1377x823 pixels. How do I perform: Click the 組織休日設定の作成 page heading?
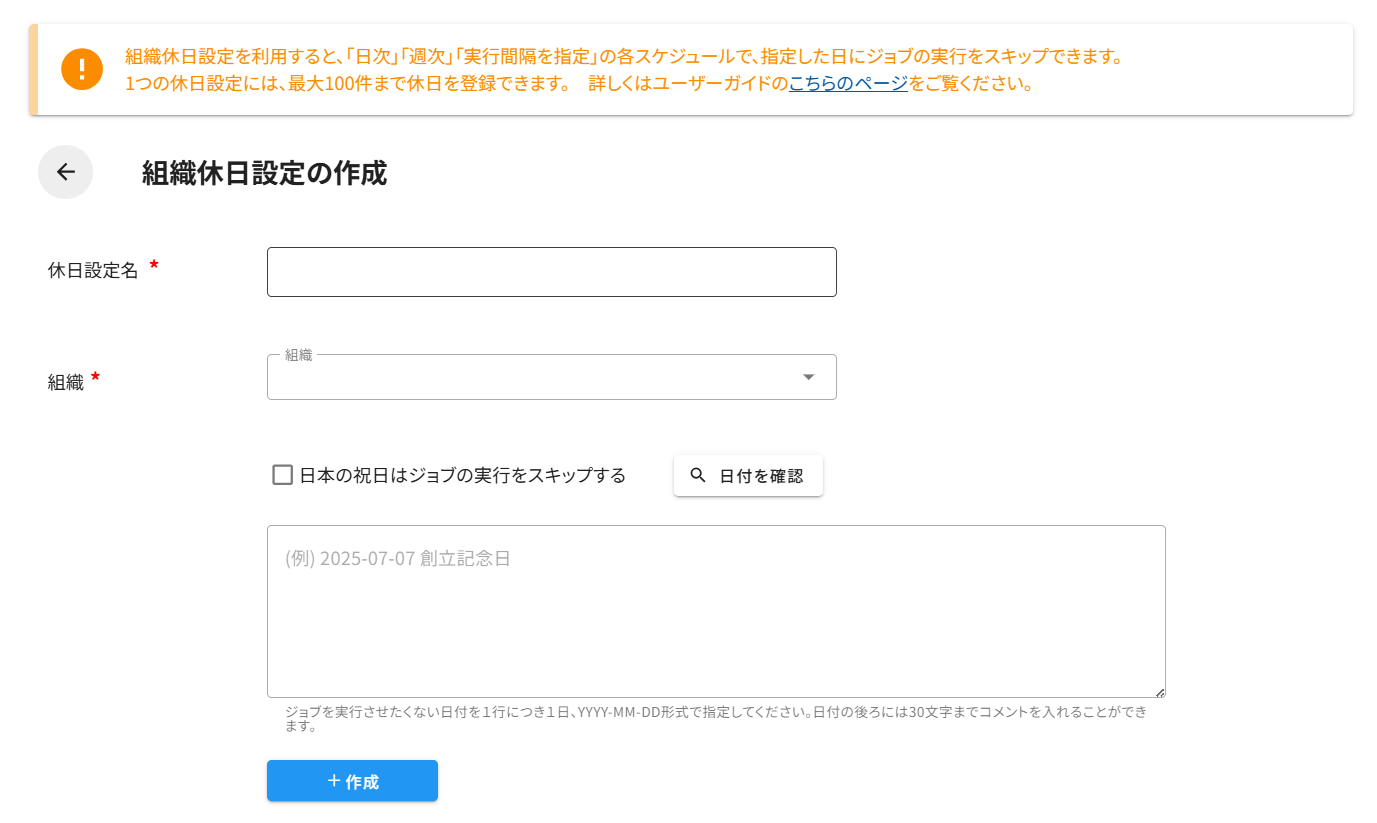point(264,173)
